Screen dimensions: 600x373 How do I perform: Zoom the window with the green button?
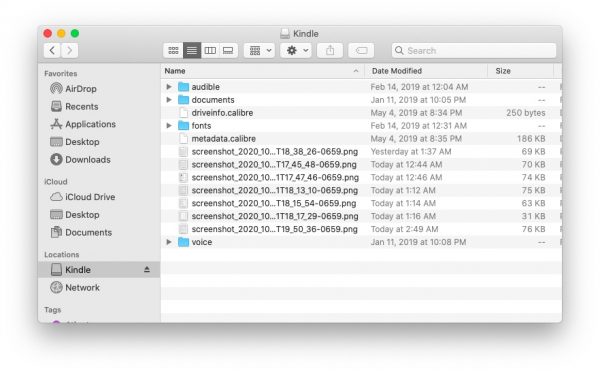pyautogui.click(x=75, y=33)
